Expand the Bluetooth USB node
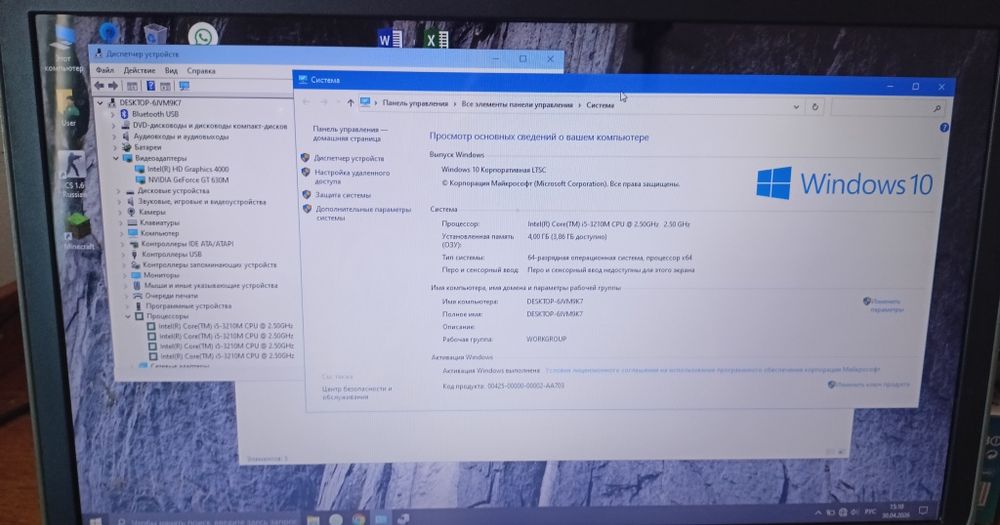 point(112,114)
